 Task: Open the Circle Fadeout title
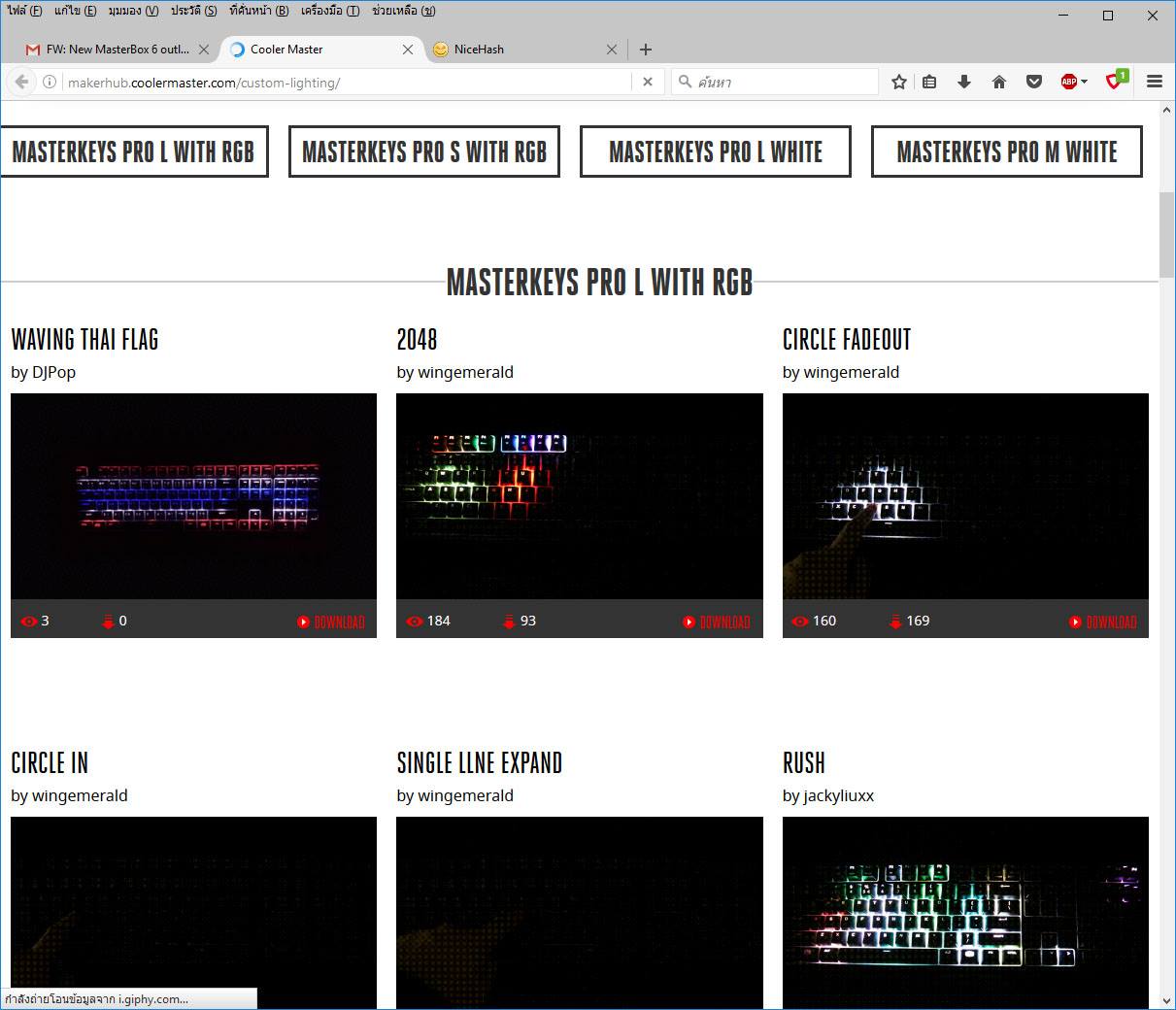(847, 340)
